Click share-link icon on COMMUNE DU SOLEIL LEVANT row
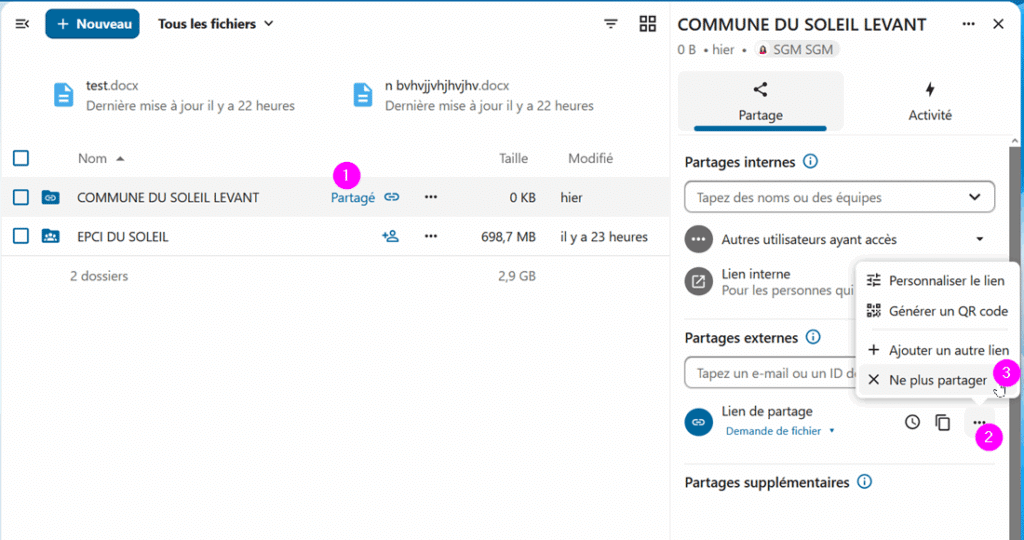The image size is (1024, 540). pyautogui.click(x=391, y=197)
